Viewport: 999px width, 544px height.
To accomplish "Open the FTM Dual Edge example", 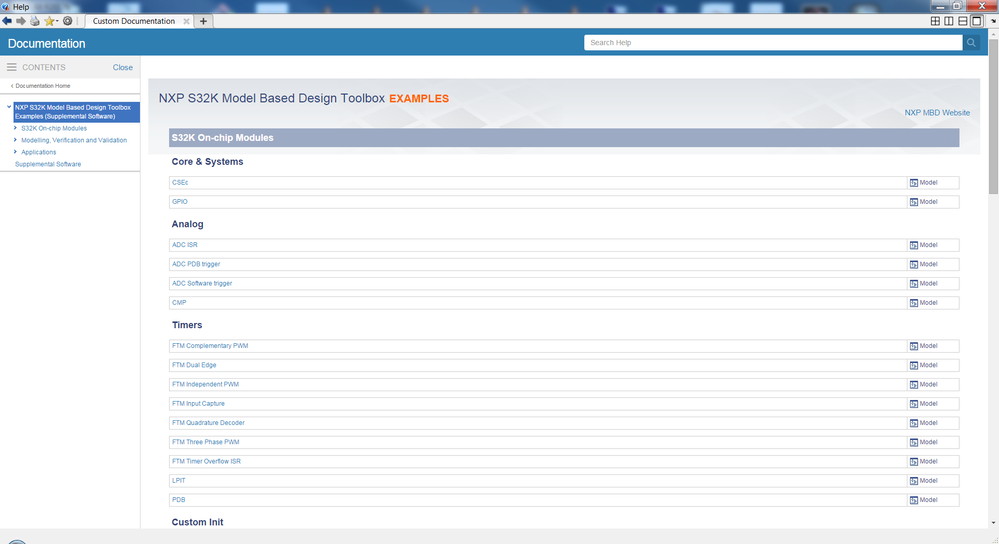I will coord(194,365).
